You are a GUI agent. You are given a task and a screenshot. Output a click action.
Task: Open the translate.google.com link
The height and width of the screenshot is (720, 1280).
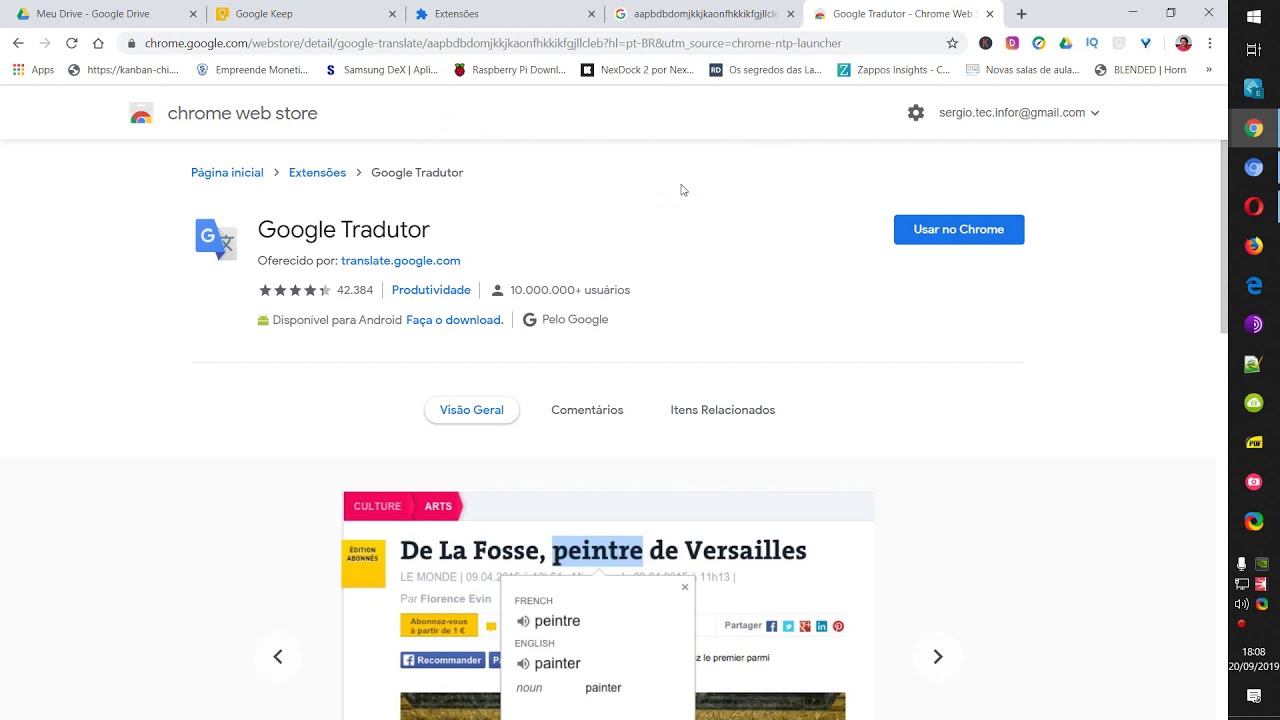[x=401, y=261]
